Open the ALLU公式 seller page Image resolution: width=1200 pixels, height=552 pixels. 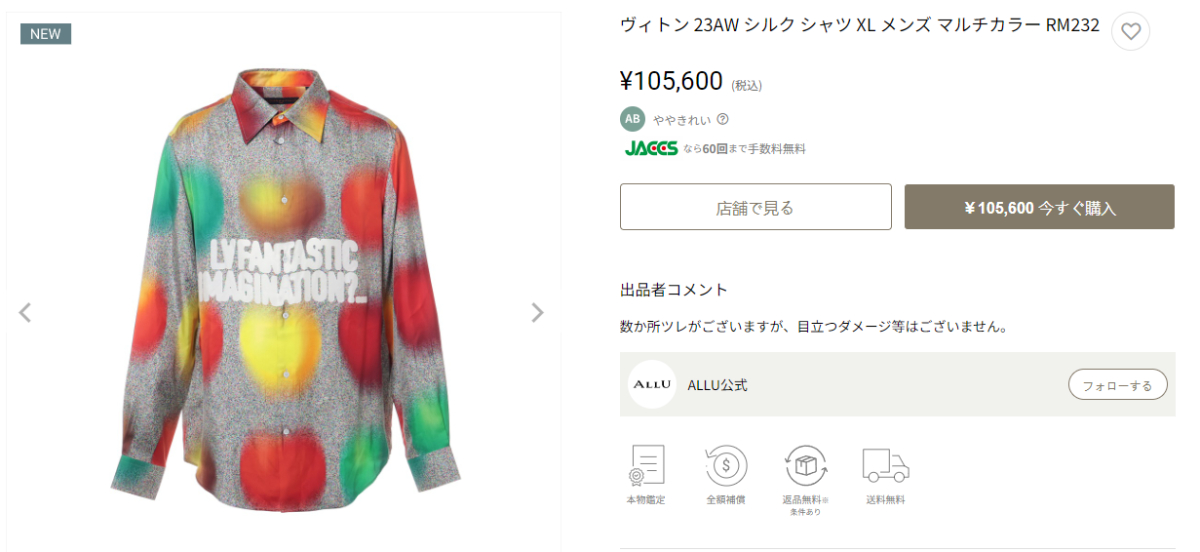[717, 385]
